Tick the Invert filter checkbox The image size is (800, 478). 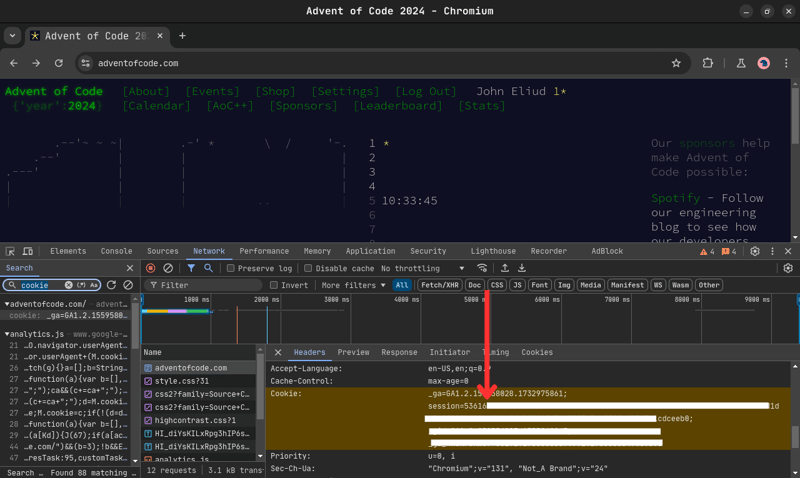pyautogui.click(x=274, y=285)
